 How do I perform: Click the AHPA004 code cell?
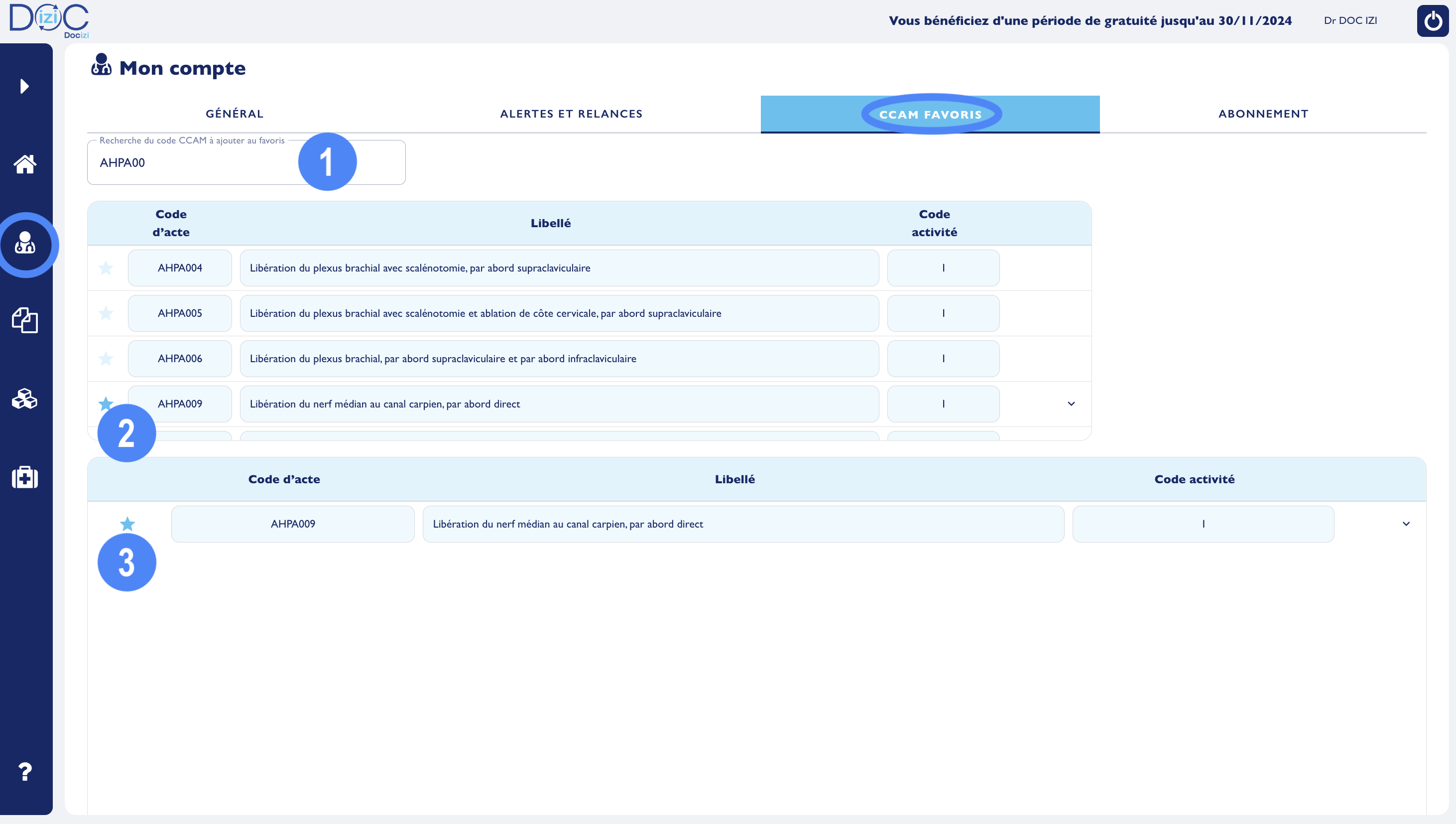(180, 268)
